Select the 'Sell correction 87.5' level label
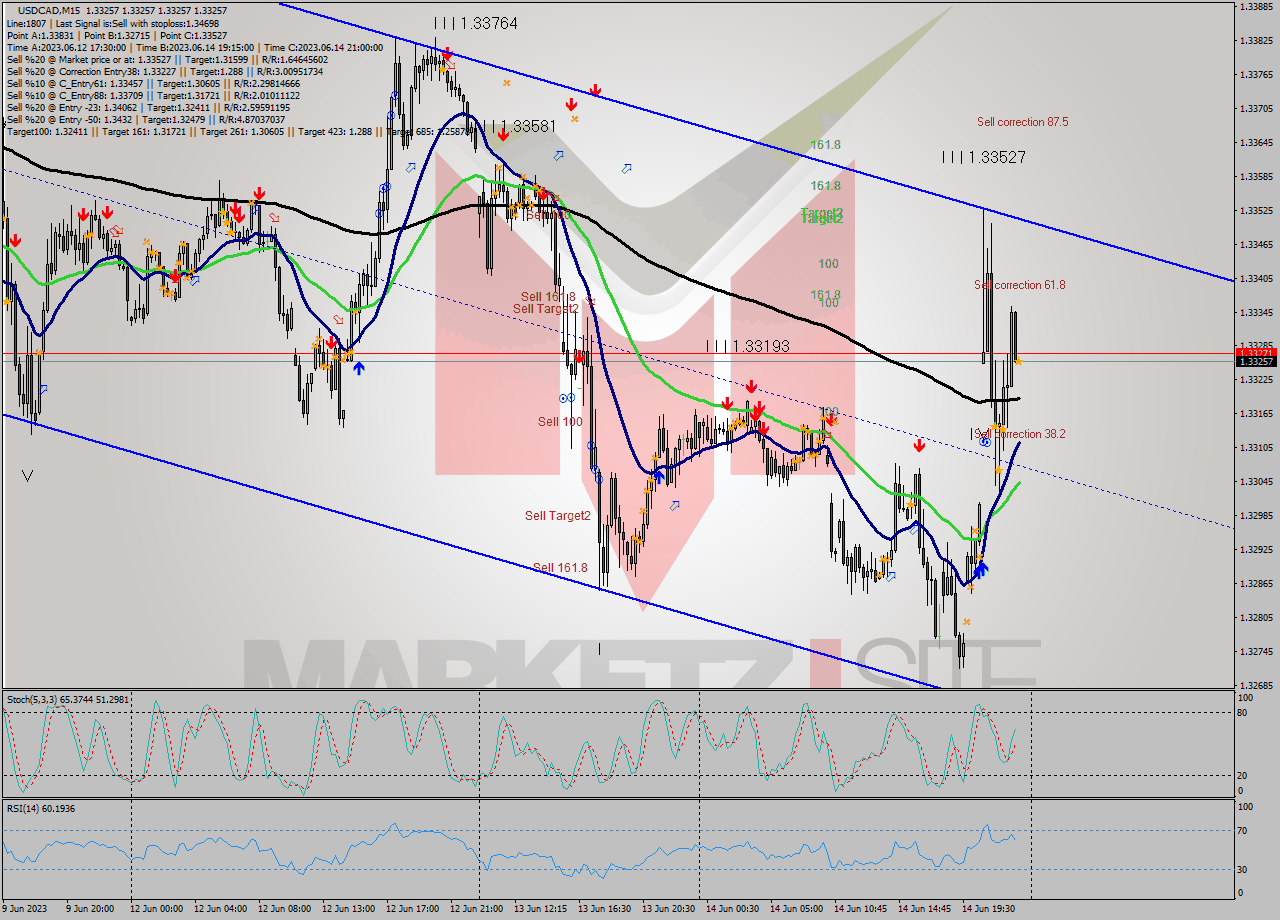This screenshot has height=920, width=1280. coord(1022,122)
